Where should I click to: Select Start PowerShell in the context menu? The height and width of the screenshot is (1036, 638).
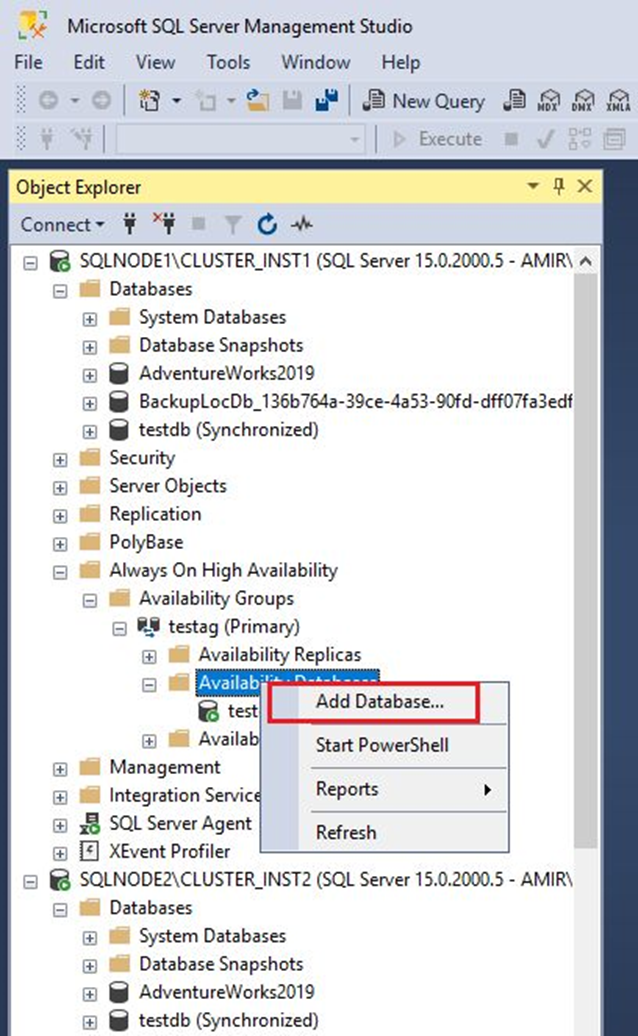click(382, 745)
